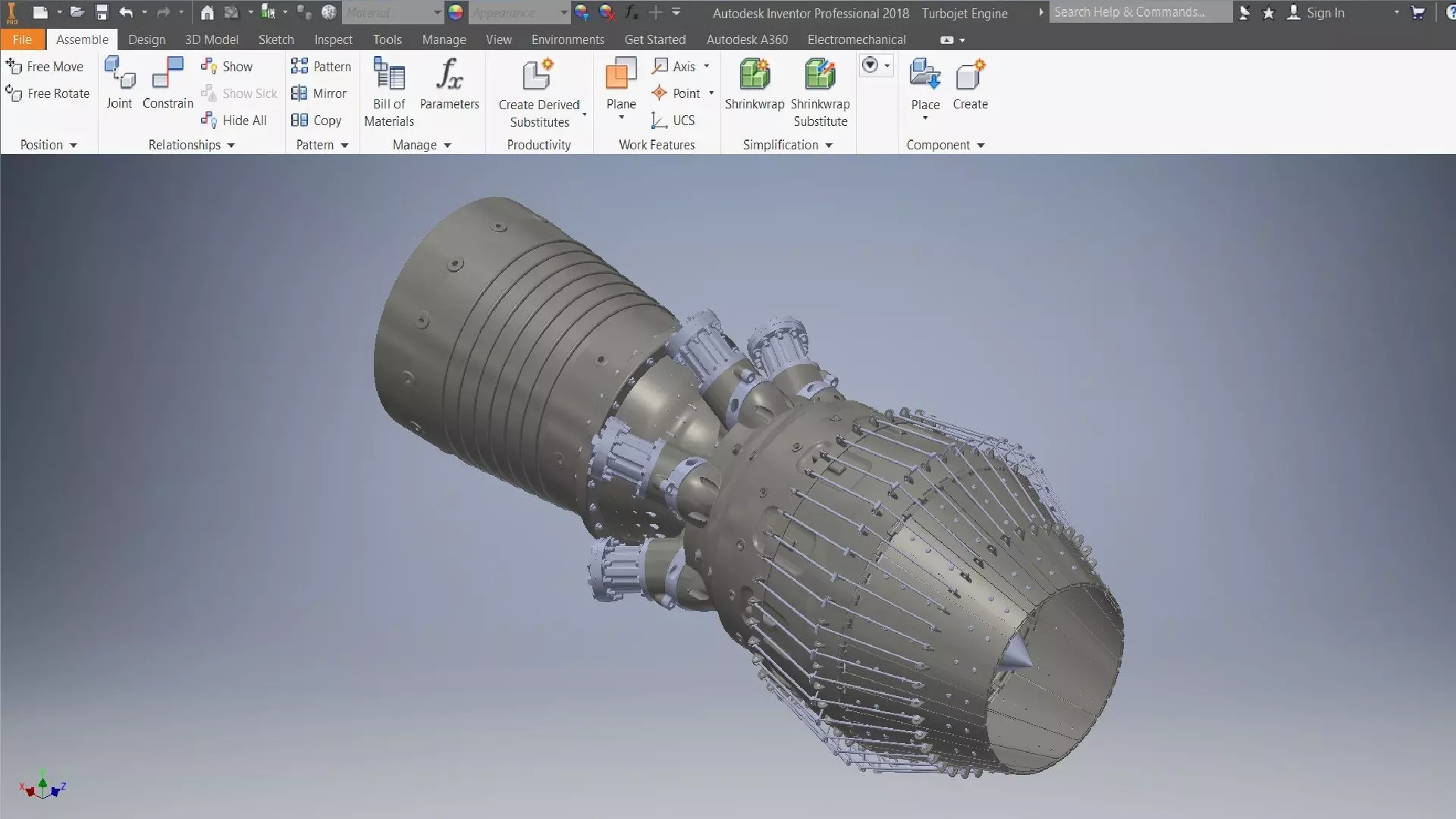Open a file using the folder icon
The width and height of the screenshot is (1456, 819).
pos(77,12)
